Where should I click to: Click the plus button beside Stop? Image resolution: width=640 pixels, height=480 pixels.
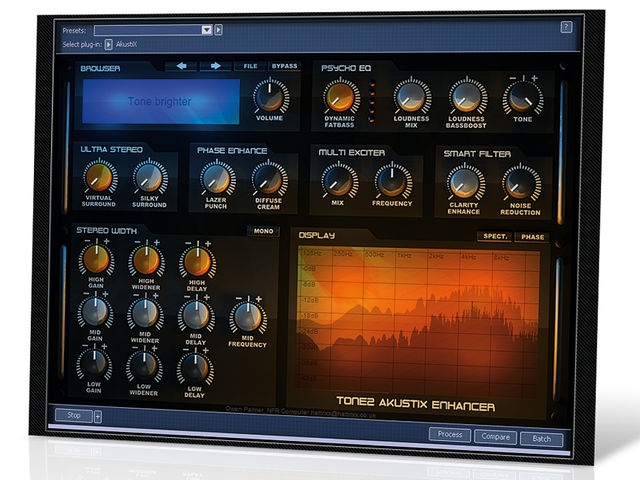[x=98, y=417]
